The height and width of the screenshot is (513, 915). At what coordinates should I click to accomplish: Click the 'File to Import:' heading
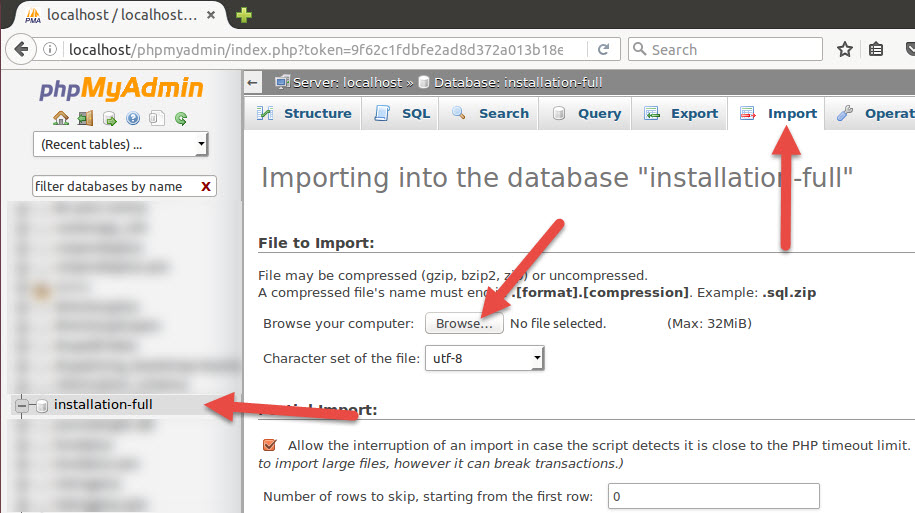point(316,243)
